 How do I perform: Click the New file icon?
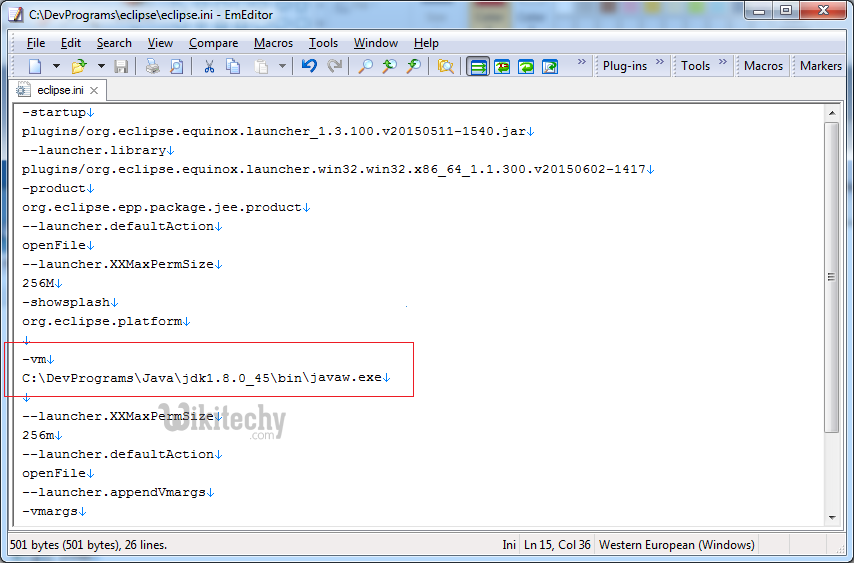tap(35, 66)
